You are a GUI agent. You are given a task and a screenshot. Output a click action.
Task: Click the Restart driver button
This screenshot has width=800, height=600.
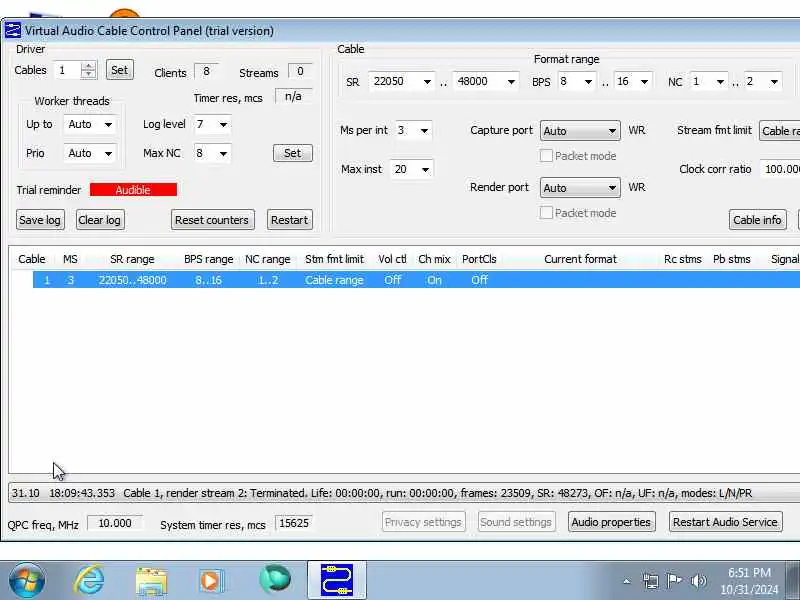pyautogui.click(x=290, y=220)
